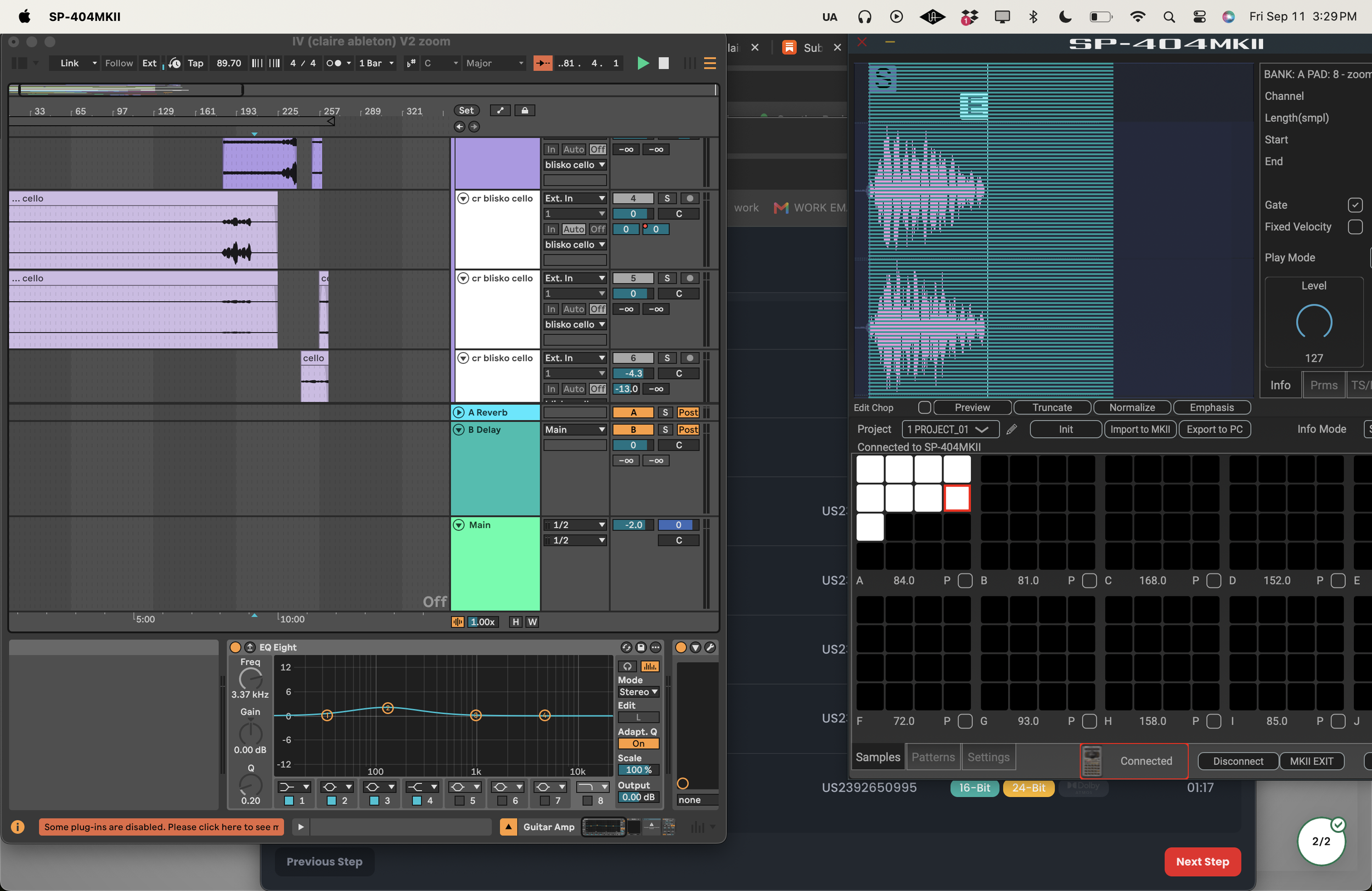Open the Link dropdown in Ableton

pyautogui.click(x=76, y=64)
